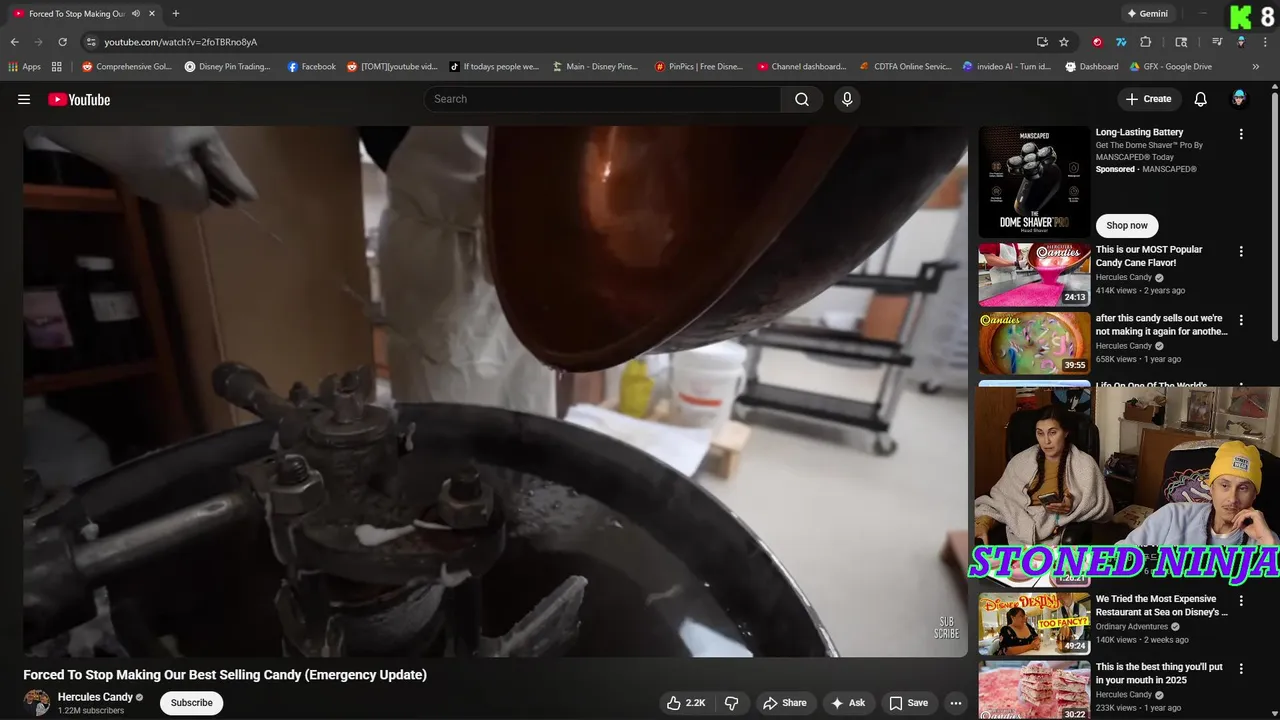Click the address bar URL
The image size is (1280, 720).
[x=181, y=42]
